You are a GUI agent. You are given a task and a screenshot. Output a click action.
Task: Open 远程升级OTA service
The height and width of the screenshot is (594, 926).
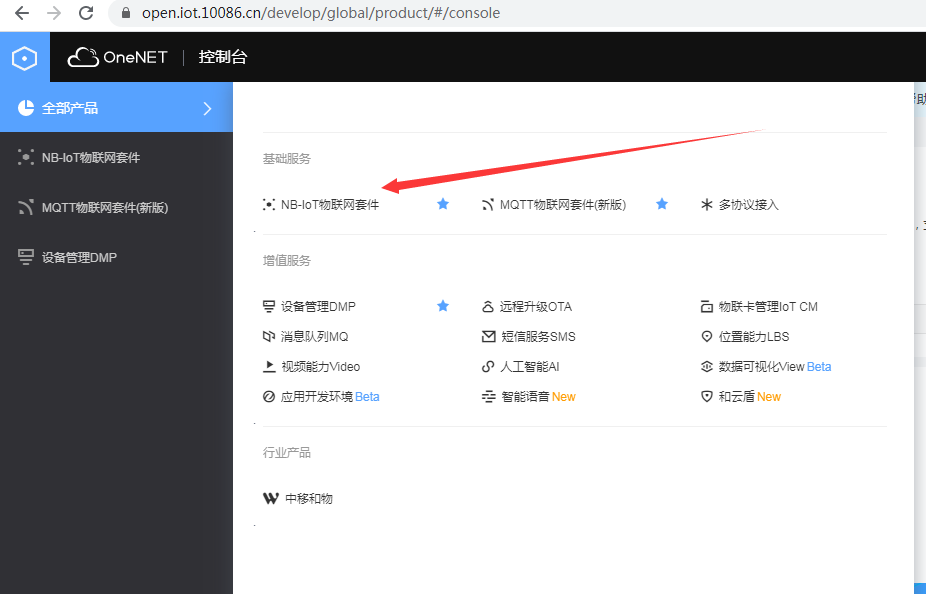pos(536,306)
